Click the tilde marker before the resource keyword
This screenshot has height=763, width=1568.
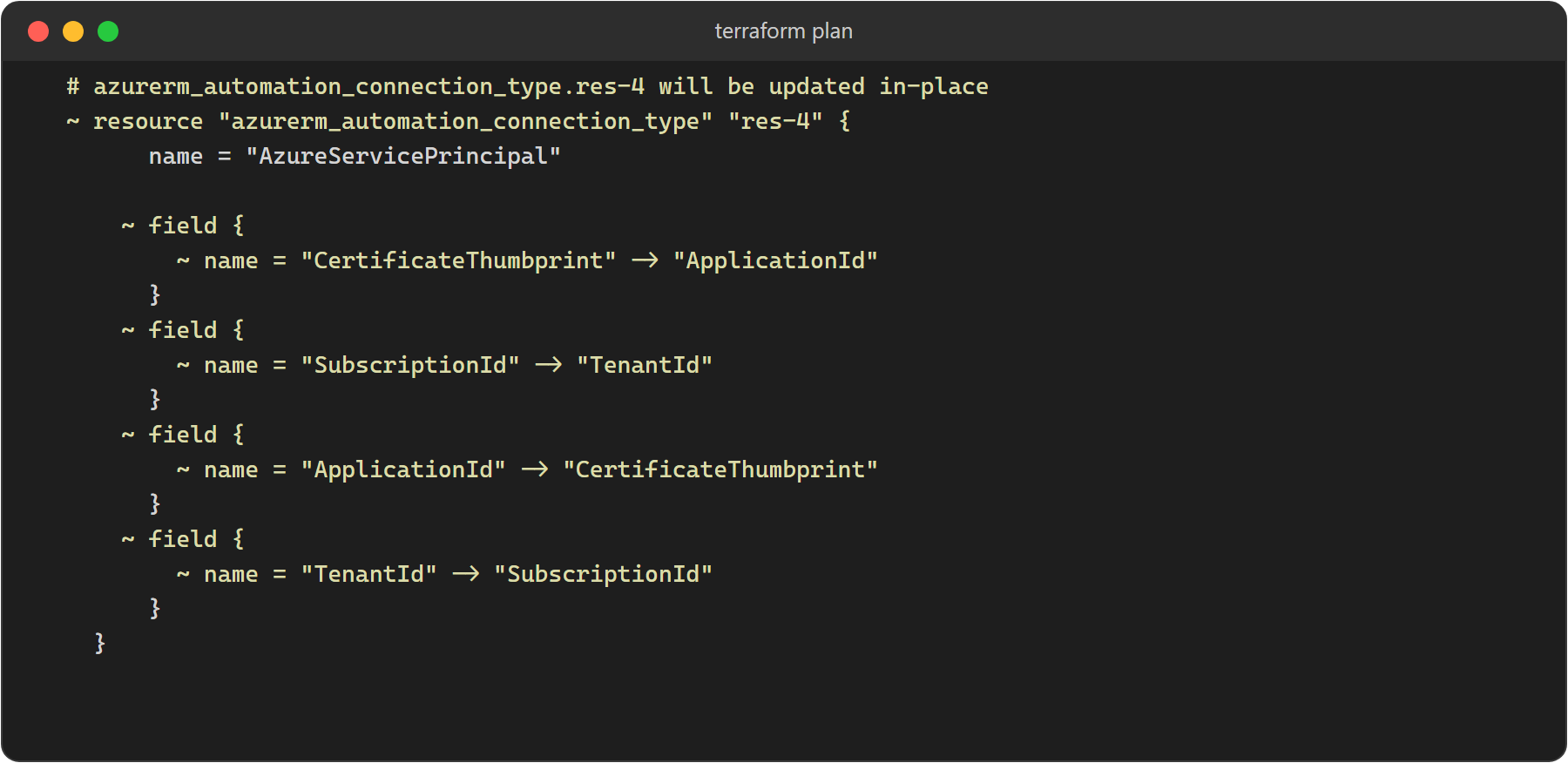73,121
